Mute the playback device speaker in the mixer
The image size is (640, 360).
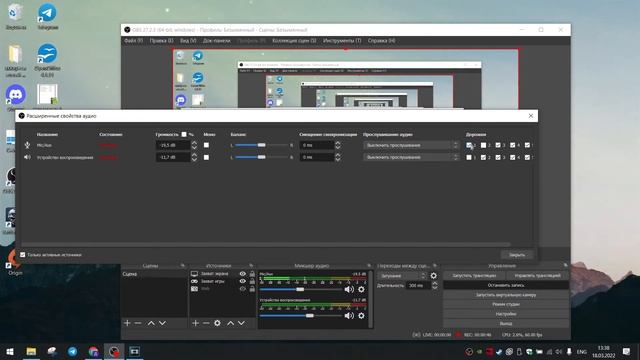349,316
